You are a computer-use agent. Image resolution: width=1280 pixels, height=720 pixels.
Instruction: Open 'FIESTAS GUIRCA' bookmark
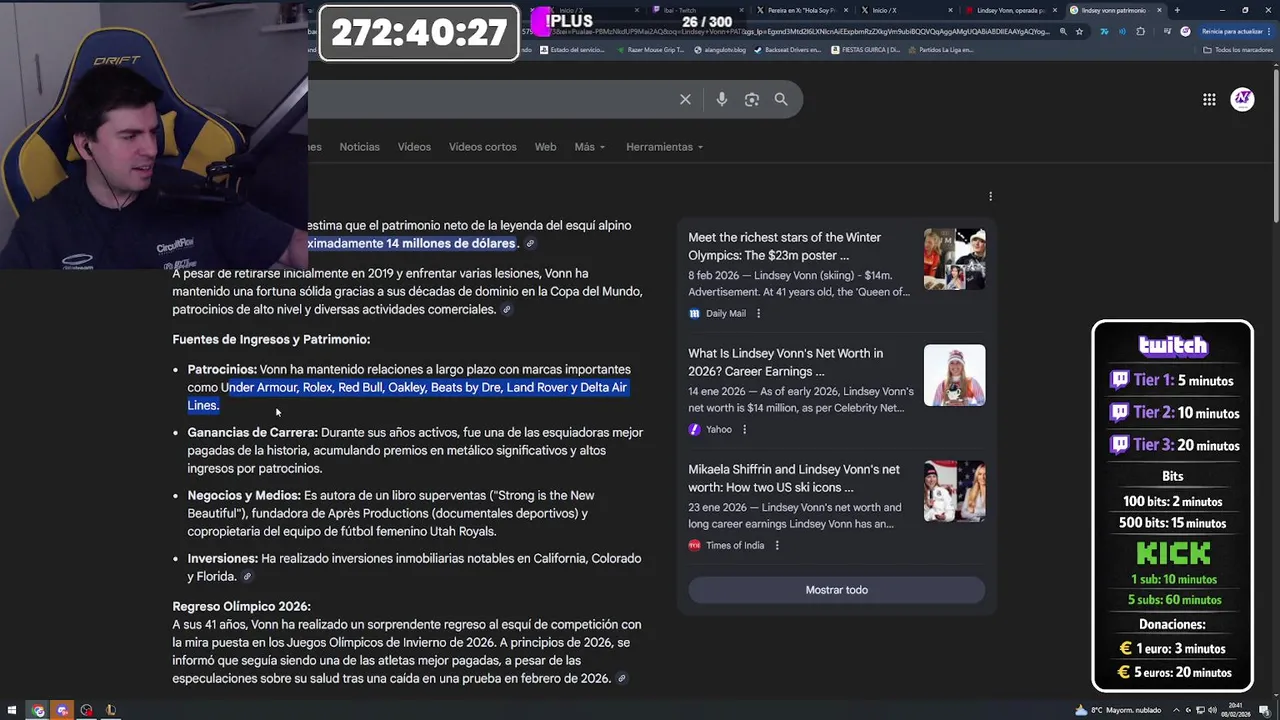click(x=865, y=49)
